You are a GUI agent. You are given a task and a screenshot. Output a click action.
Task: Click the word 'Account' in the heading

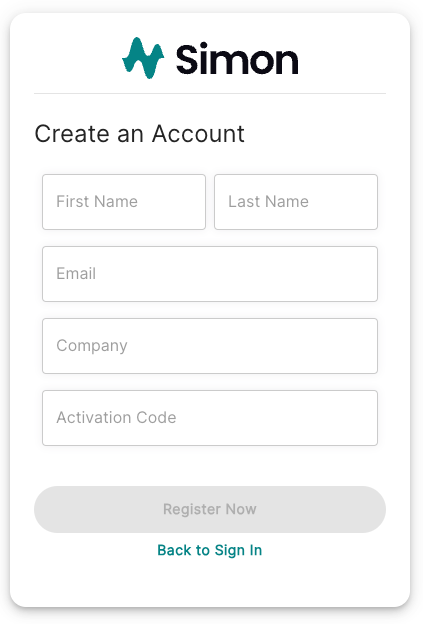pos(198,134)
